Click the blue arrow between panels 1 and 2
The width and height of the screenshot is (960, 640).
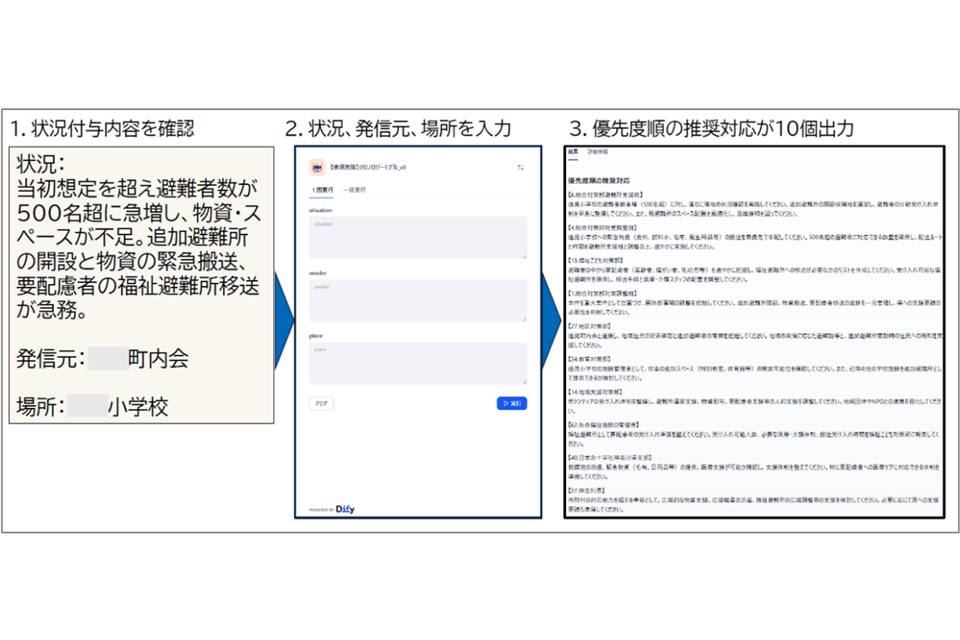(283, 320)
